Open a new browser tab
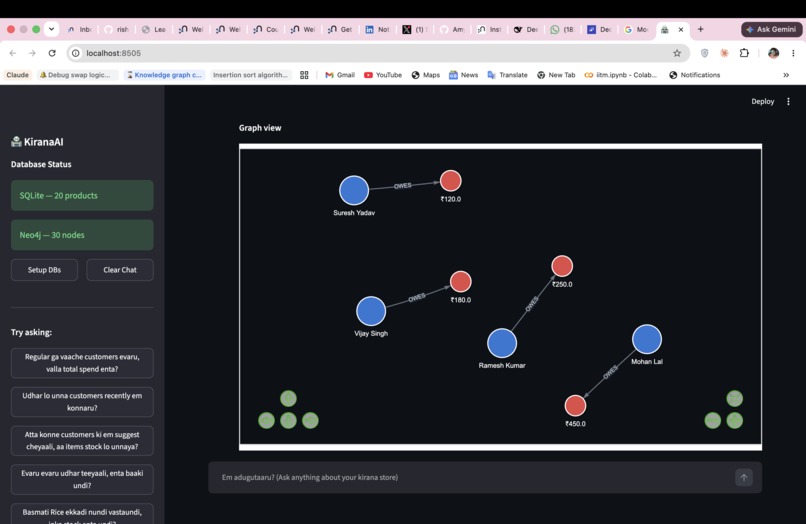Screen dimensions: 806x524 (x=700, y=29)
